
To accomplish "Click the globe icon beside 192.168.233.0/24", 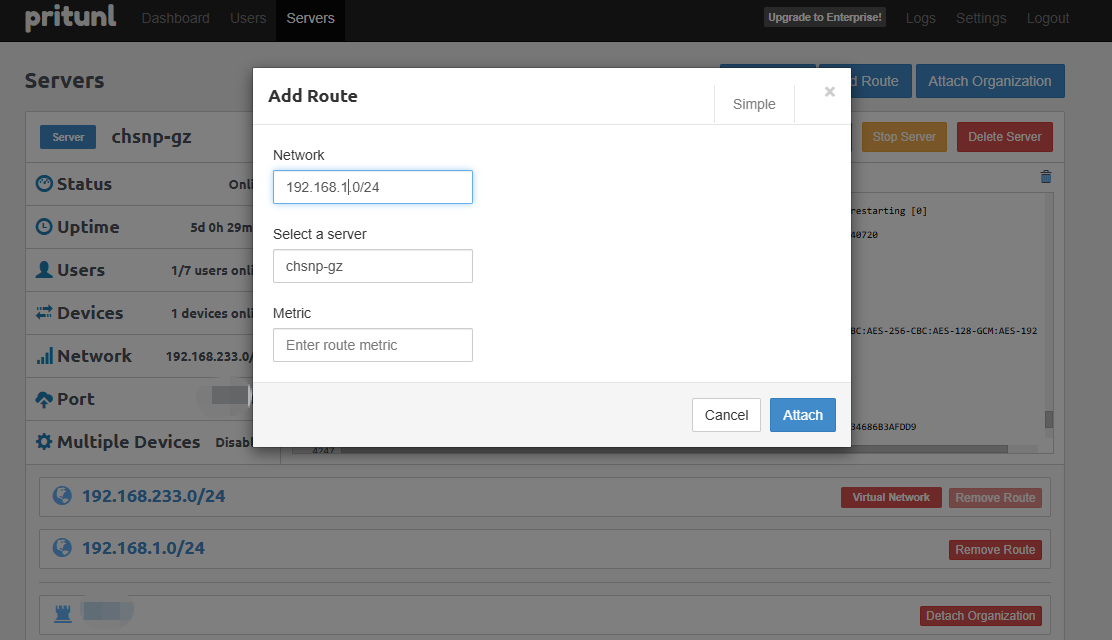I will (62, 496).
